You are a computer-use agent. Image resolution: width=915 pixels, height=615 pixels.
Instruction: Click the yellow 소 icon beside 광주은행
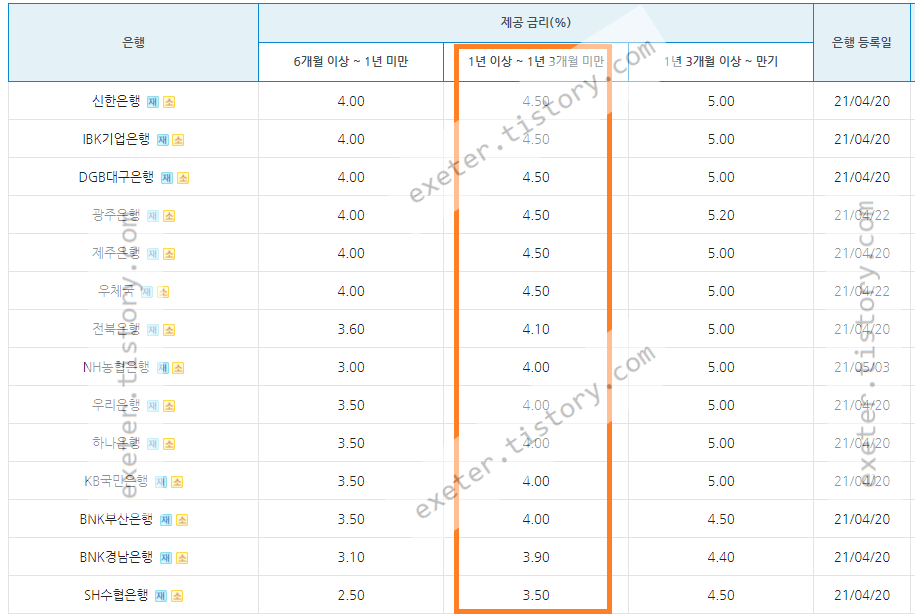[x=169, y=216]
